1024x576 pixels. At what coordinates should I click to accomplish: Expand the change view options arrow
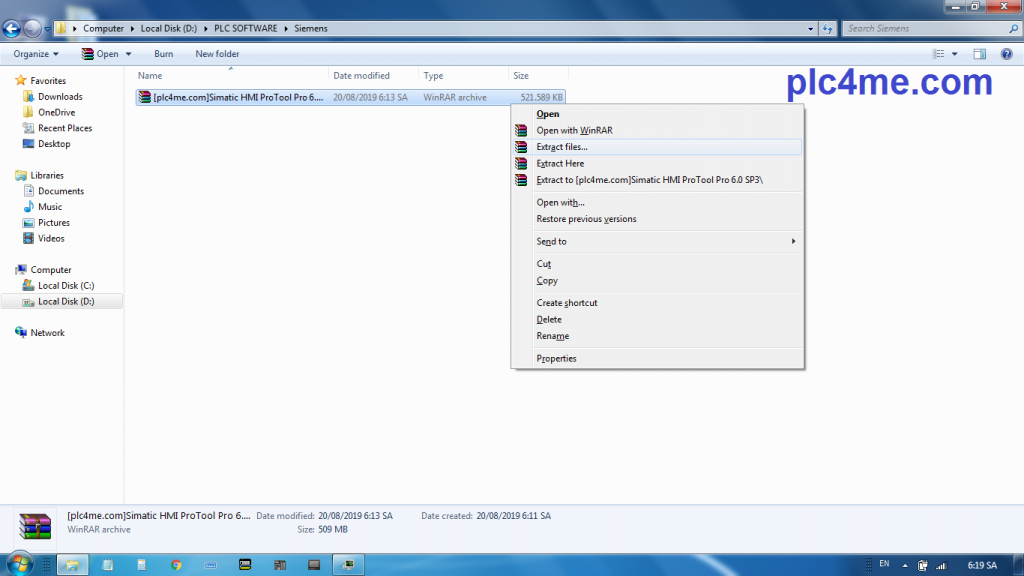pyautogui.click(x=955, y=54)
